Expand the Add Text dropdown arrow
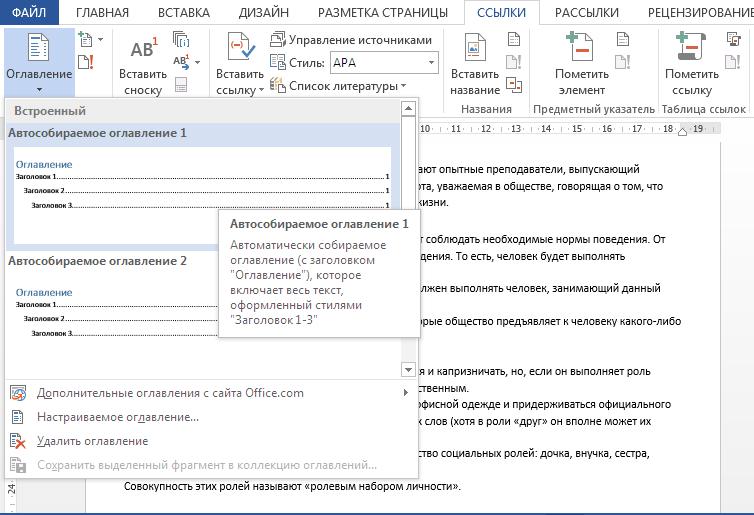 (x=101, y=39)
